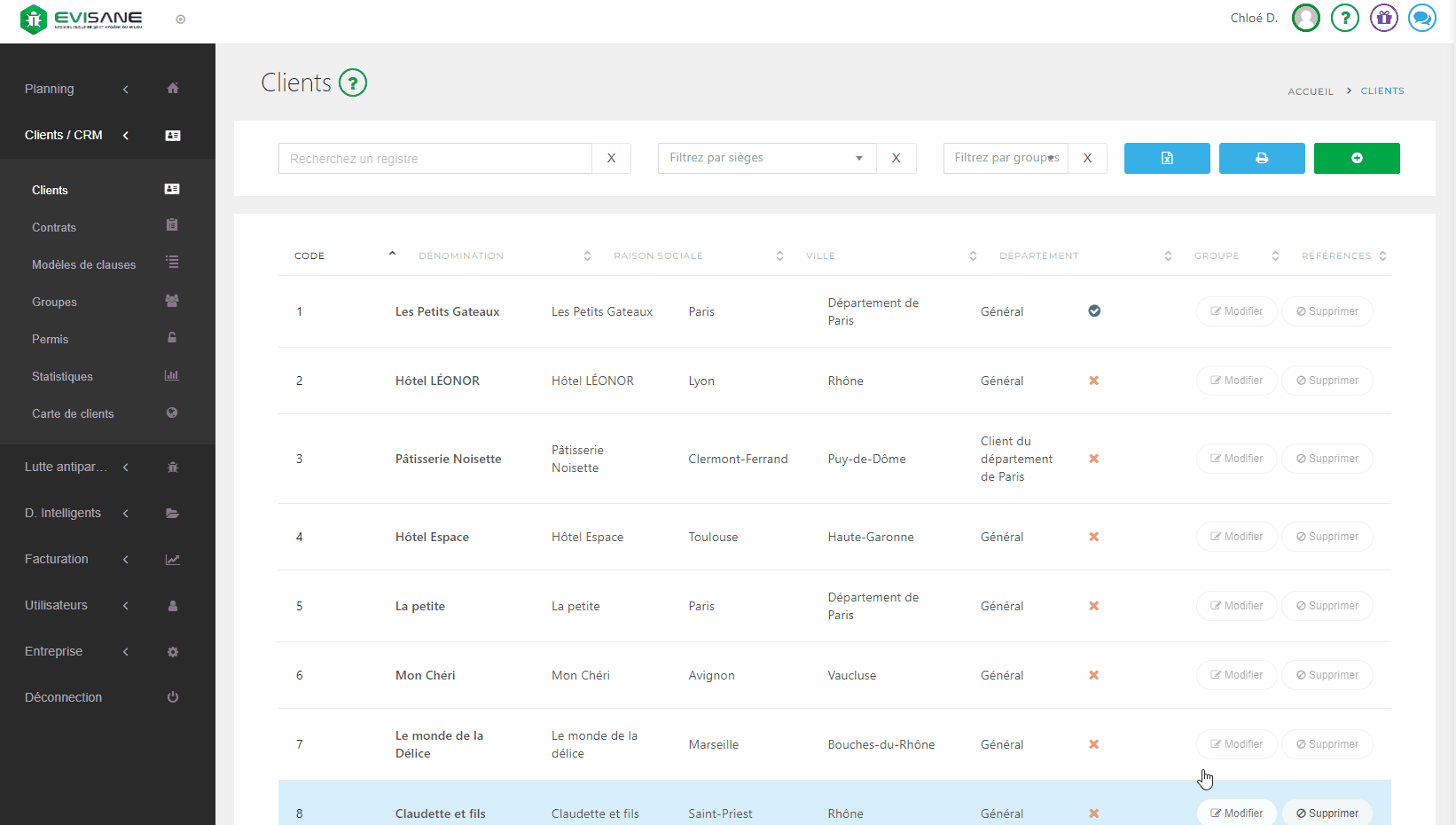Viewport: 1456px width, 825px height.
Task: Clear the search field with its X button
Action: click(611, 159)
